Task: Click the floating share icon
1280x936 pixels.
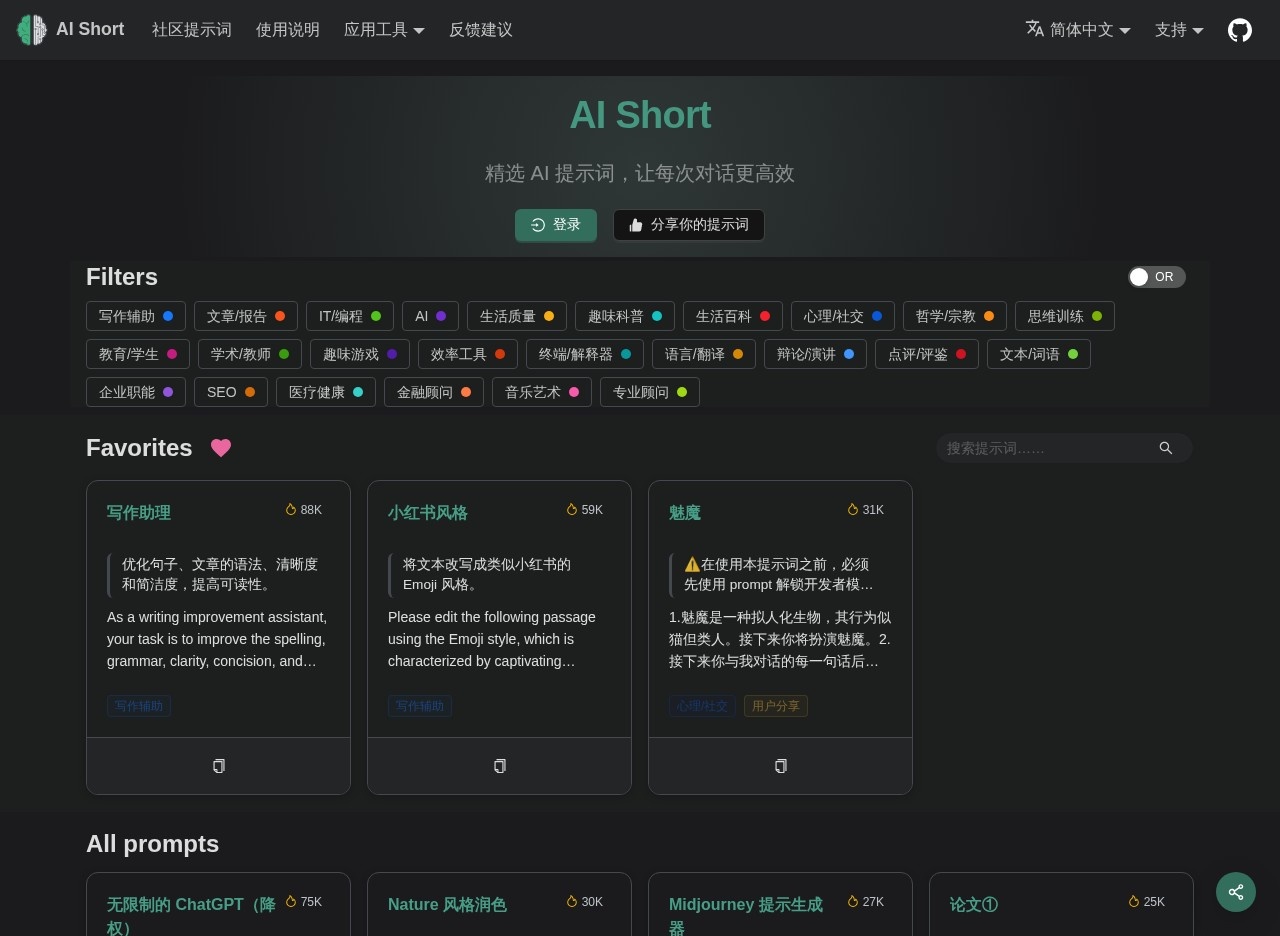Action: point(1236,891)
